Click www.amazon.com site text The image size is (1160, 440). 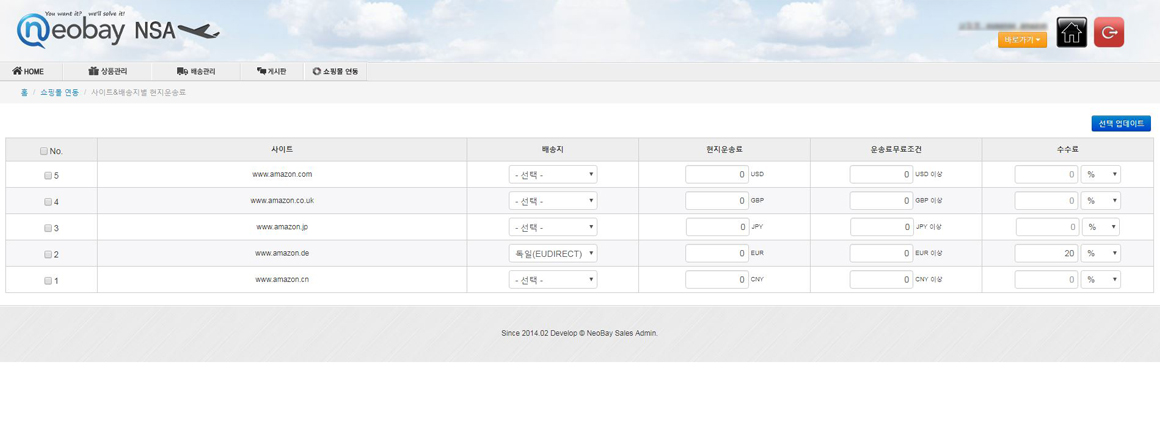282,175
